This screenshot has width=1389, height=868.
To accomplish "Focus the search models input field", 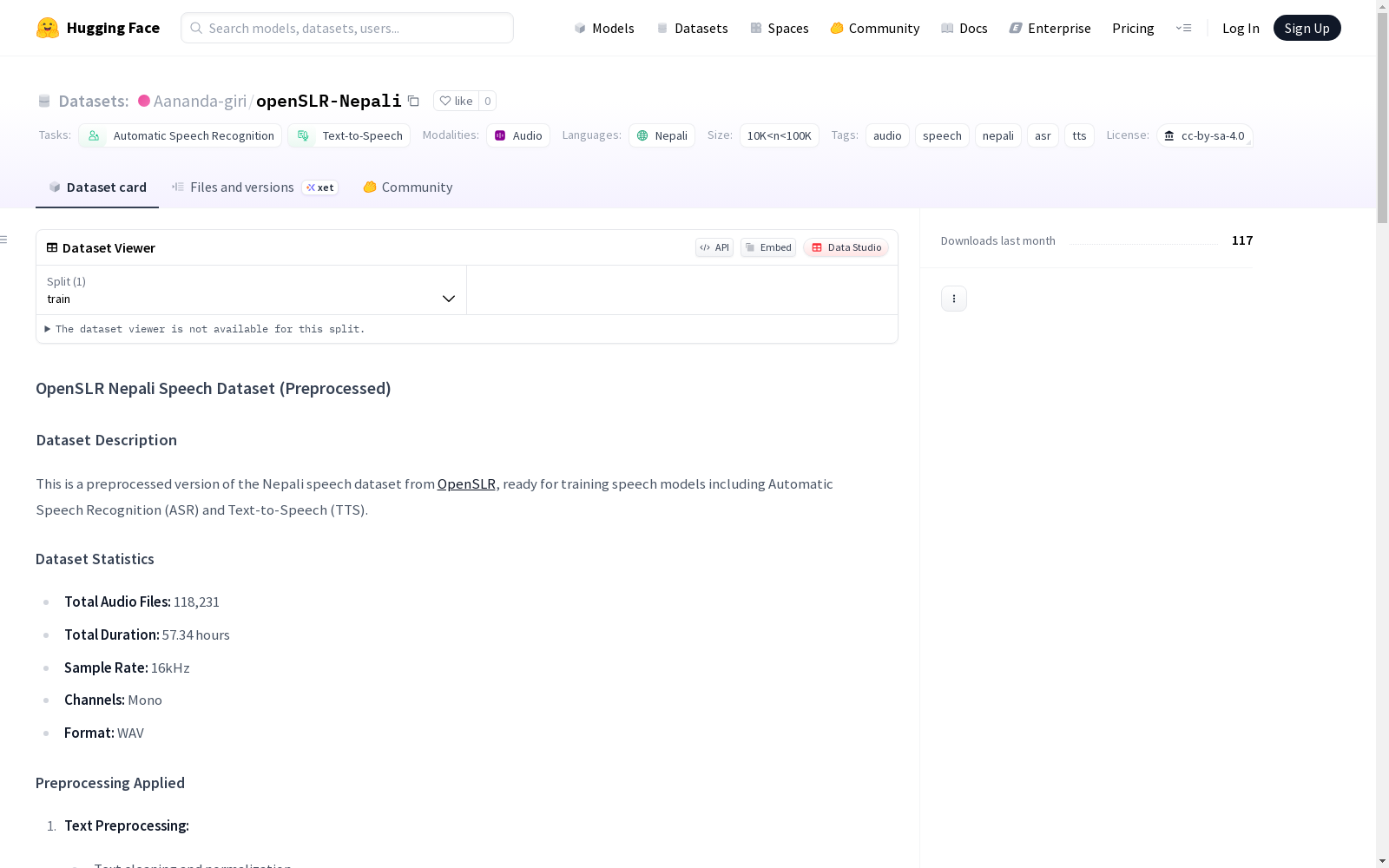I will [347, 28].
